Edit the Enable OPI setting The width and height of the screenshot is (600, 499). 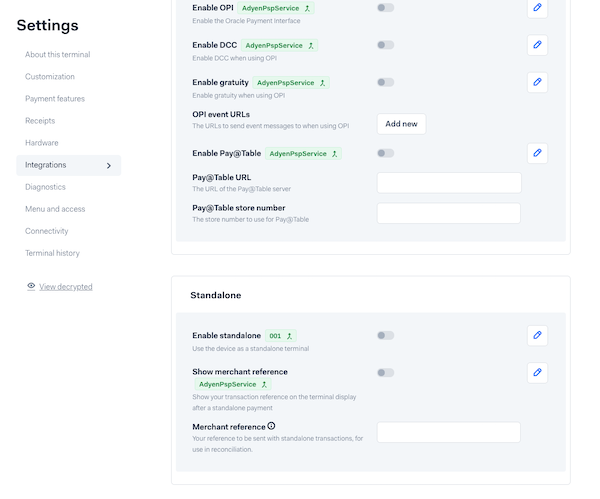537,8
